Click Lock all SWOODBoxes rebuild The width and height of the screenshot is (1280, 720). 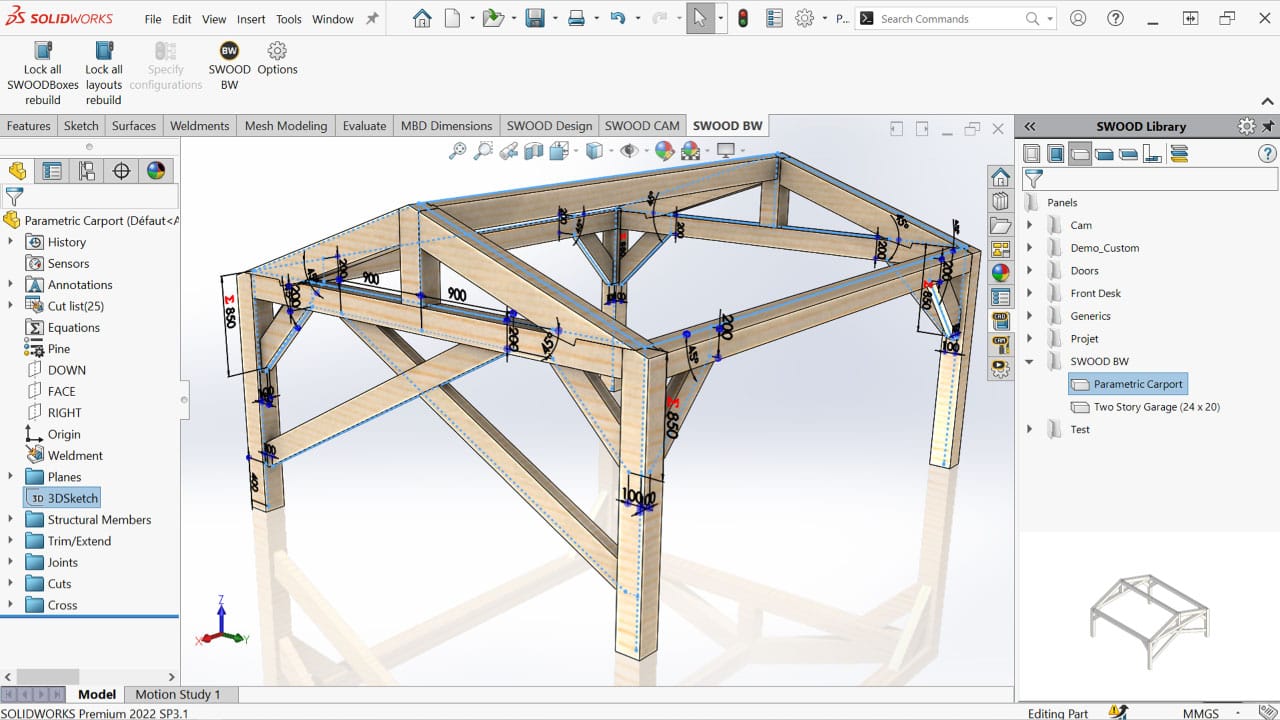coord(43,73)
